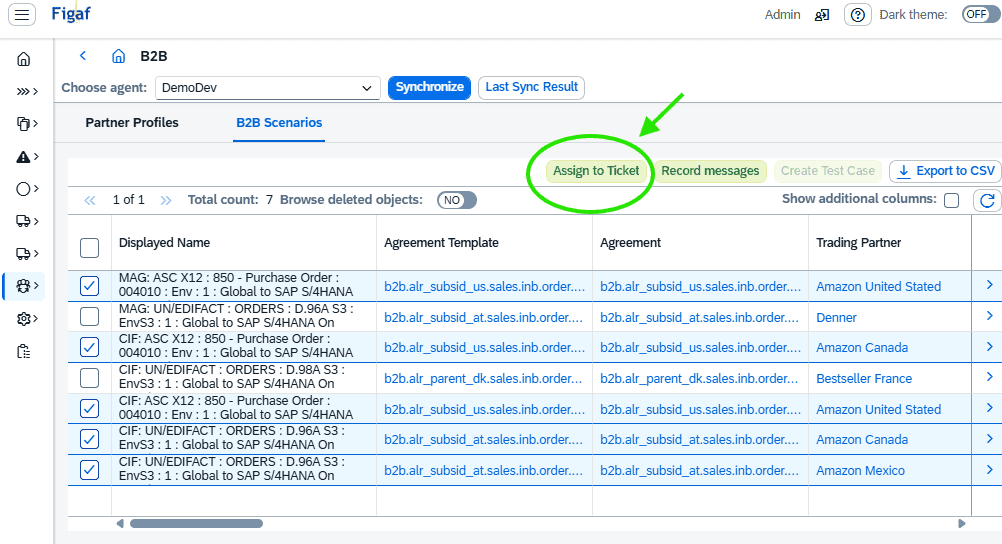The width and height of the screenshot is (1002, 544).
Task: Open Amazon Mexico trading partner link
Action: (860, 471)
